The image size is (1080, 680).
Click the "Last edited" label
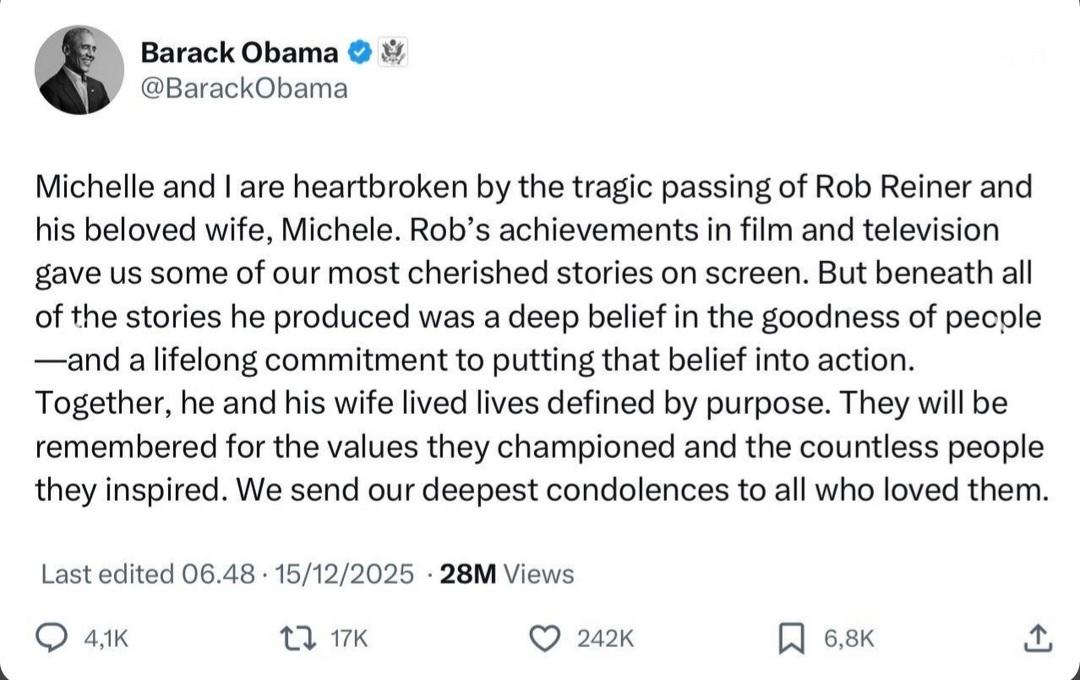[x=108, y=574]
